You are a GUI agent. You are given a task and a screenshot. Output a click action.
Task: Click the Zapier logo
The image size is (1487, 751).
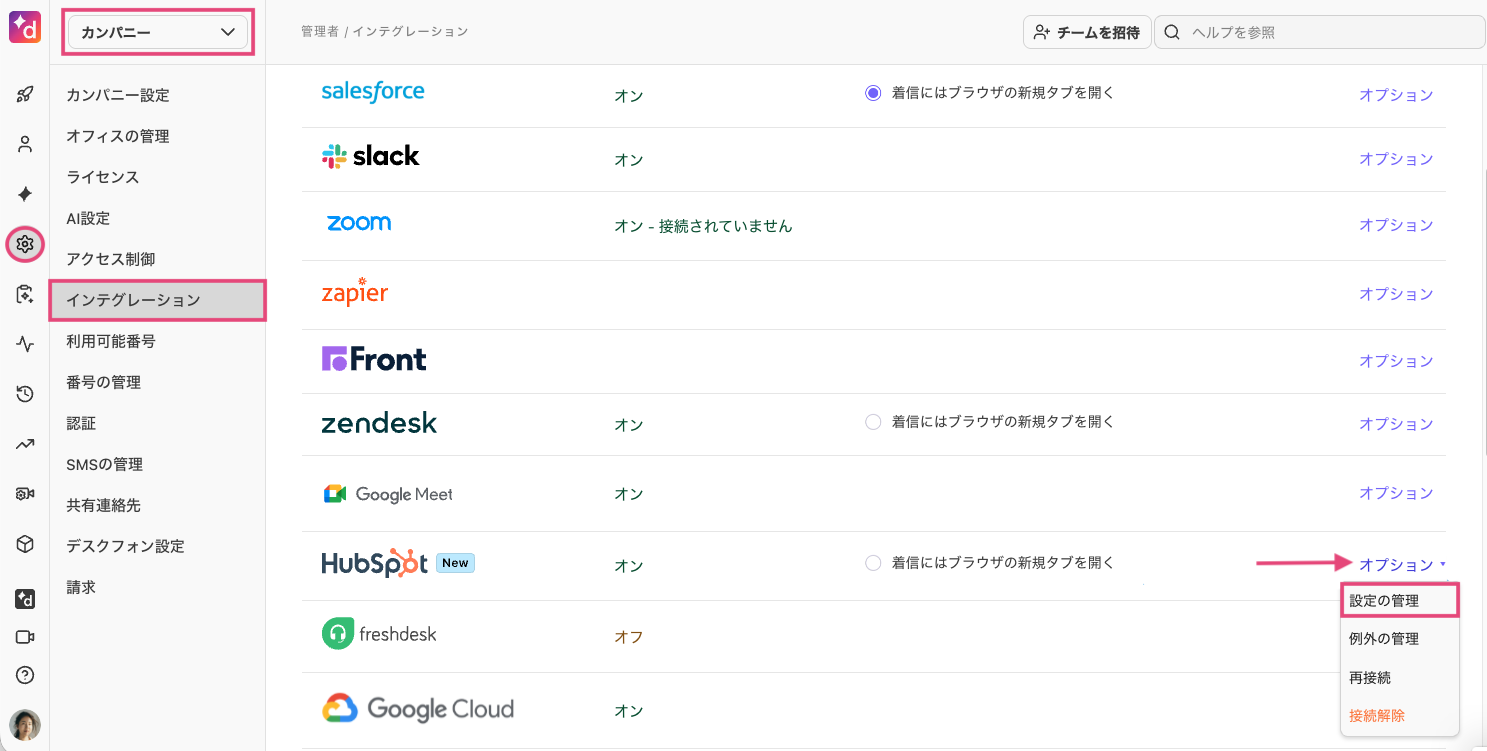click(354, 291)
